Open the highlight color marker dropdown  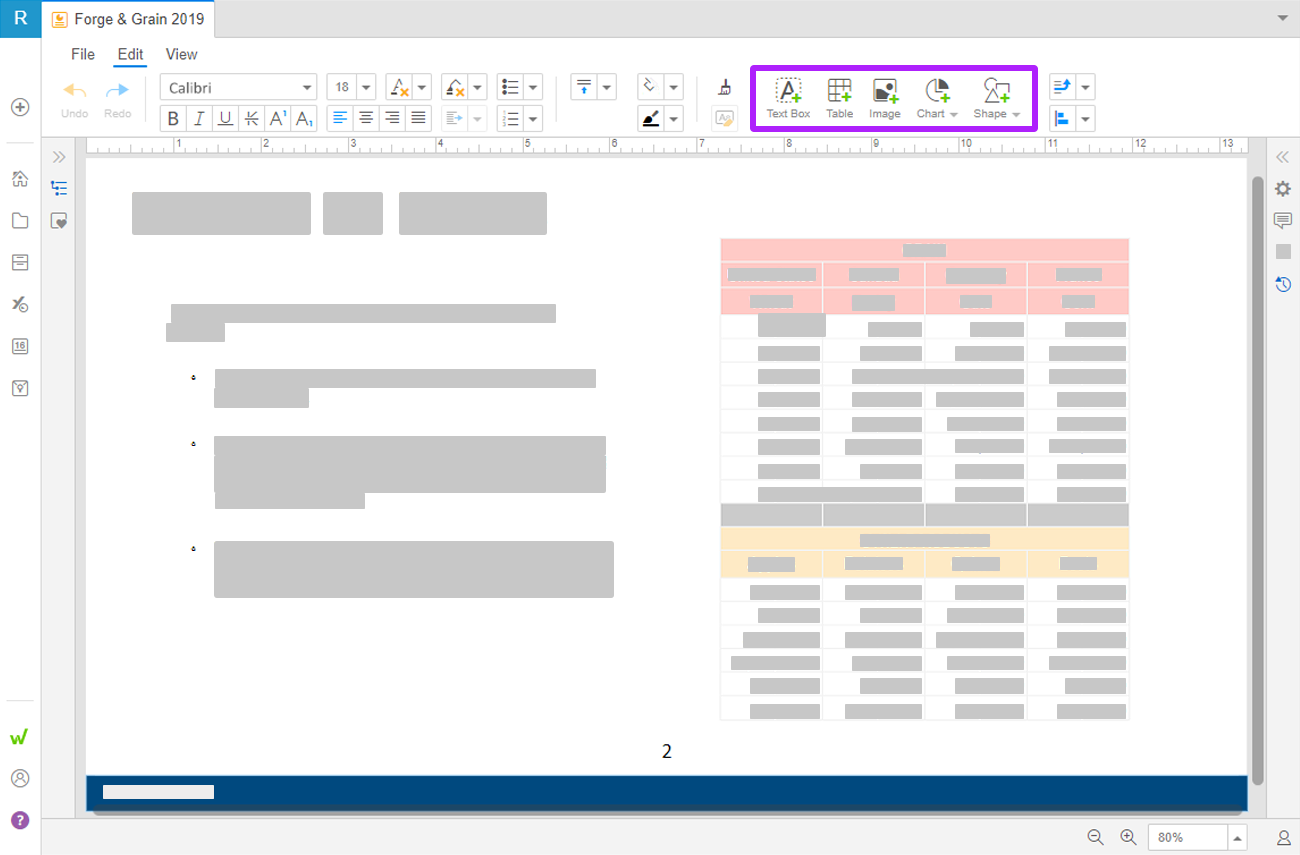pos(674,120)
